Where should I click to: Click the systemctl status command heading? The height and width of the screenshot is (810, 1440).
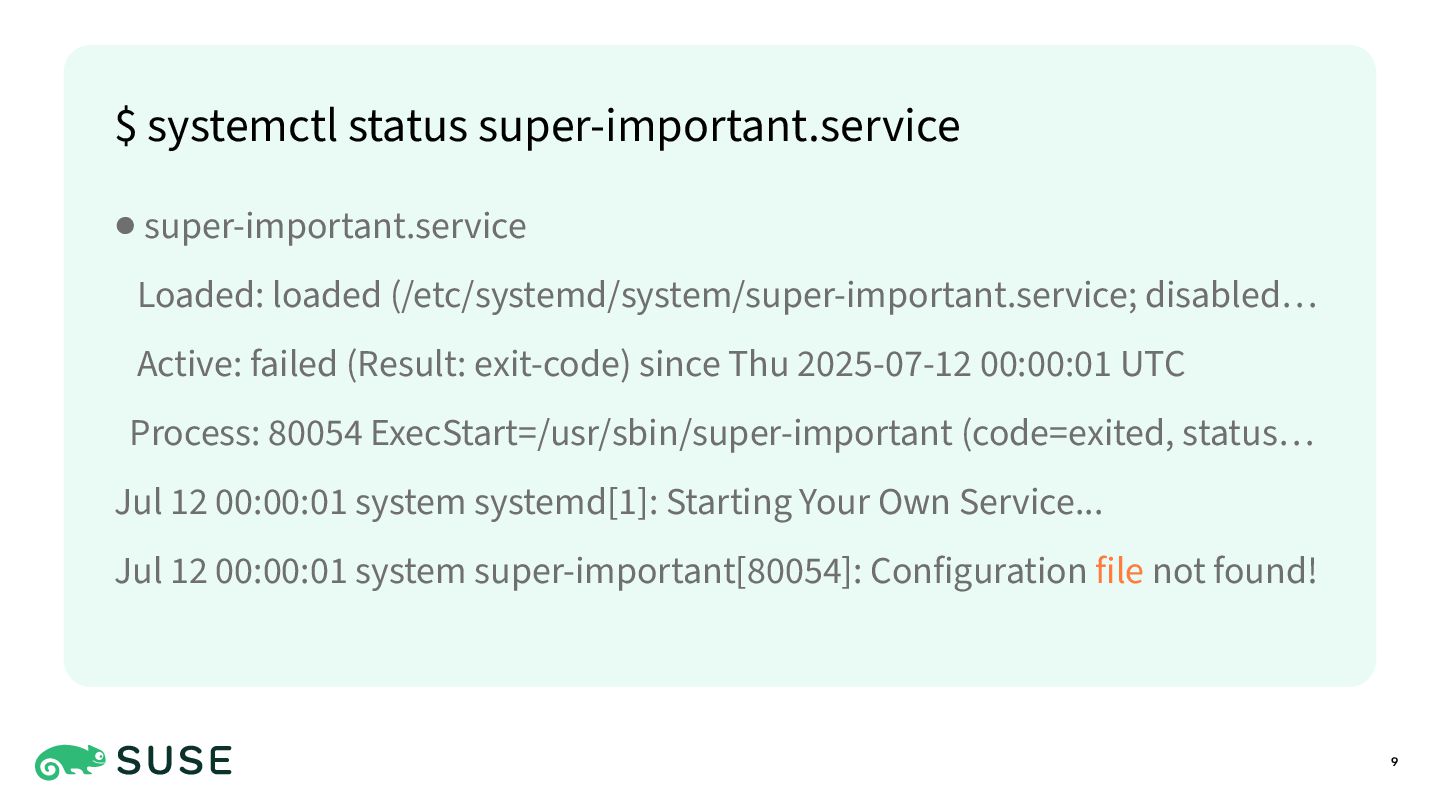[x=538, y=126]
